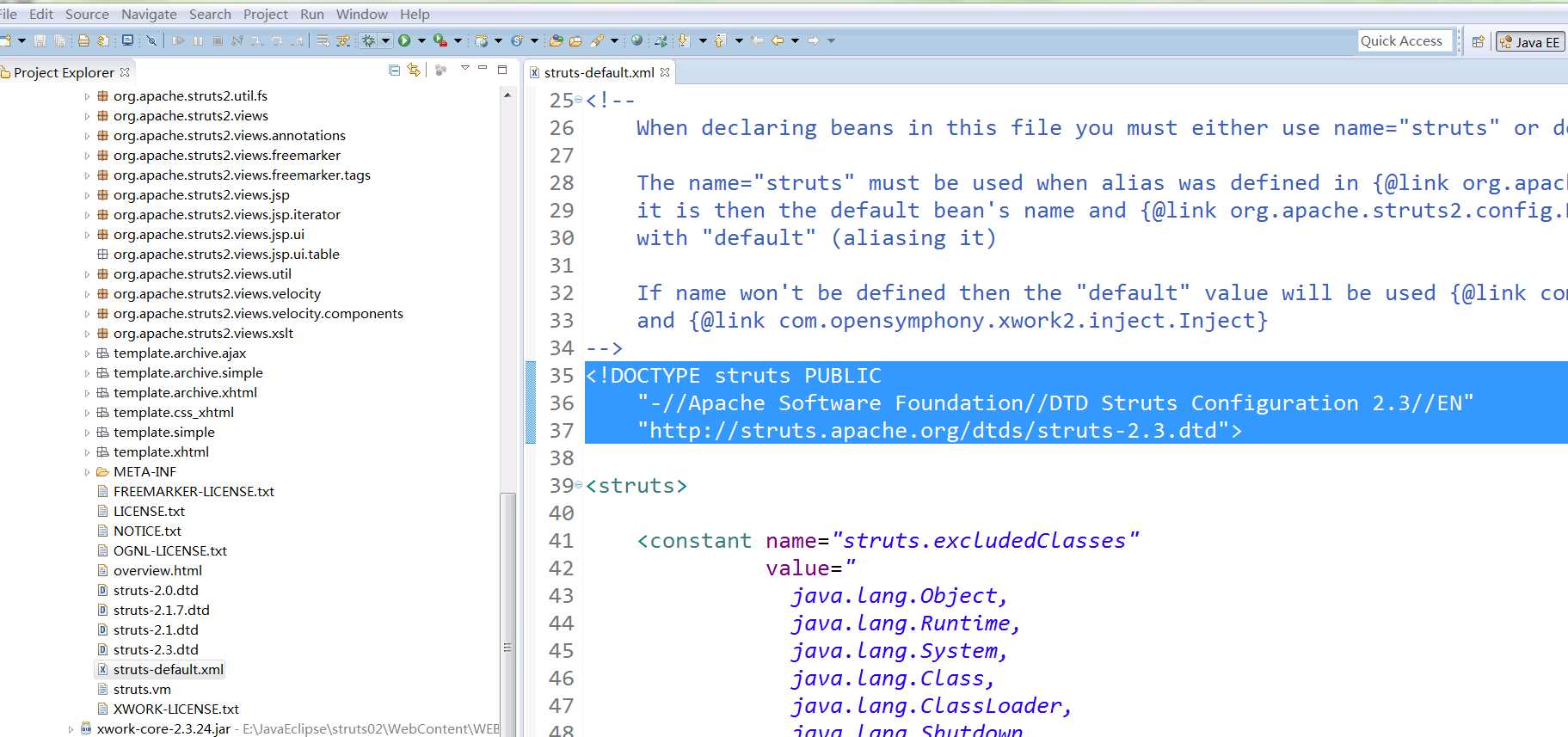The width and height of the screenshot is (1568, 737).
Task: Click the Open Type icon in toolbar
Action: (556, 40)
